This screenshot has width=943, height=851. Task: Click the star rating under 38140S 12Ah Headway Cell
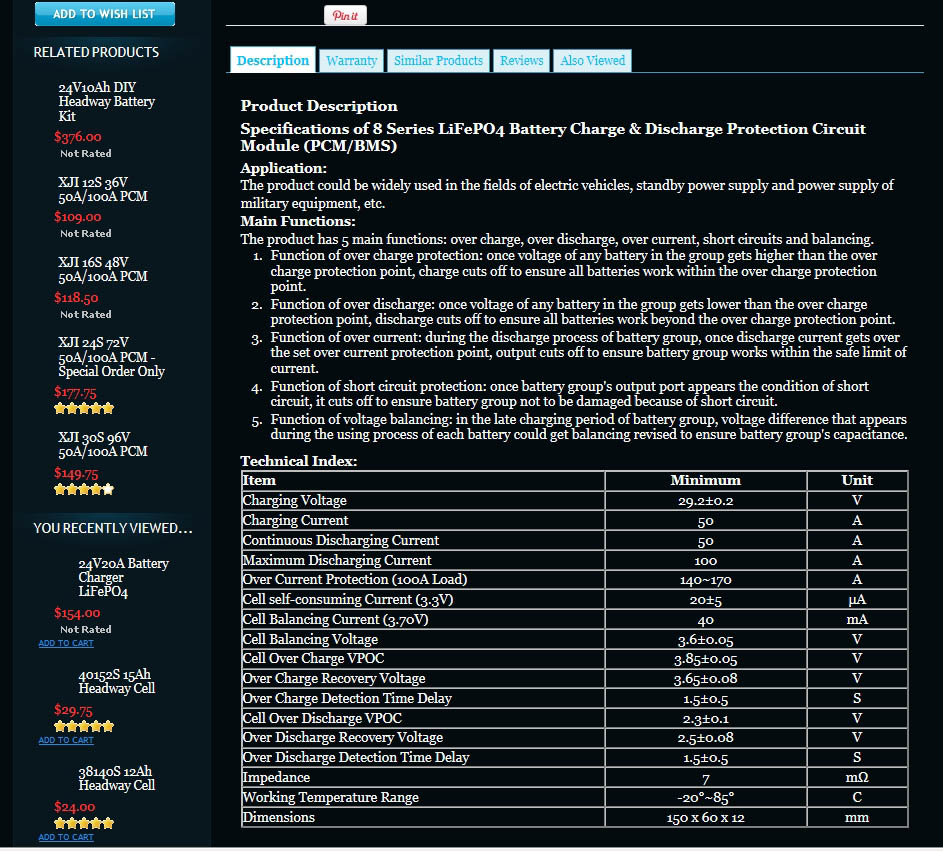[x=84, y=823]
